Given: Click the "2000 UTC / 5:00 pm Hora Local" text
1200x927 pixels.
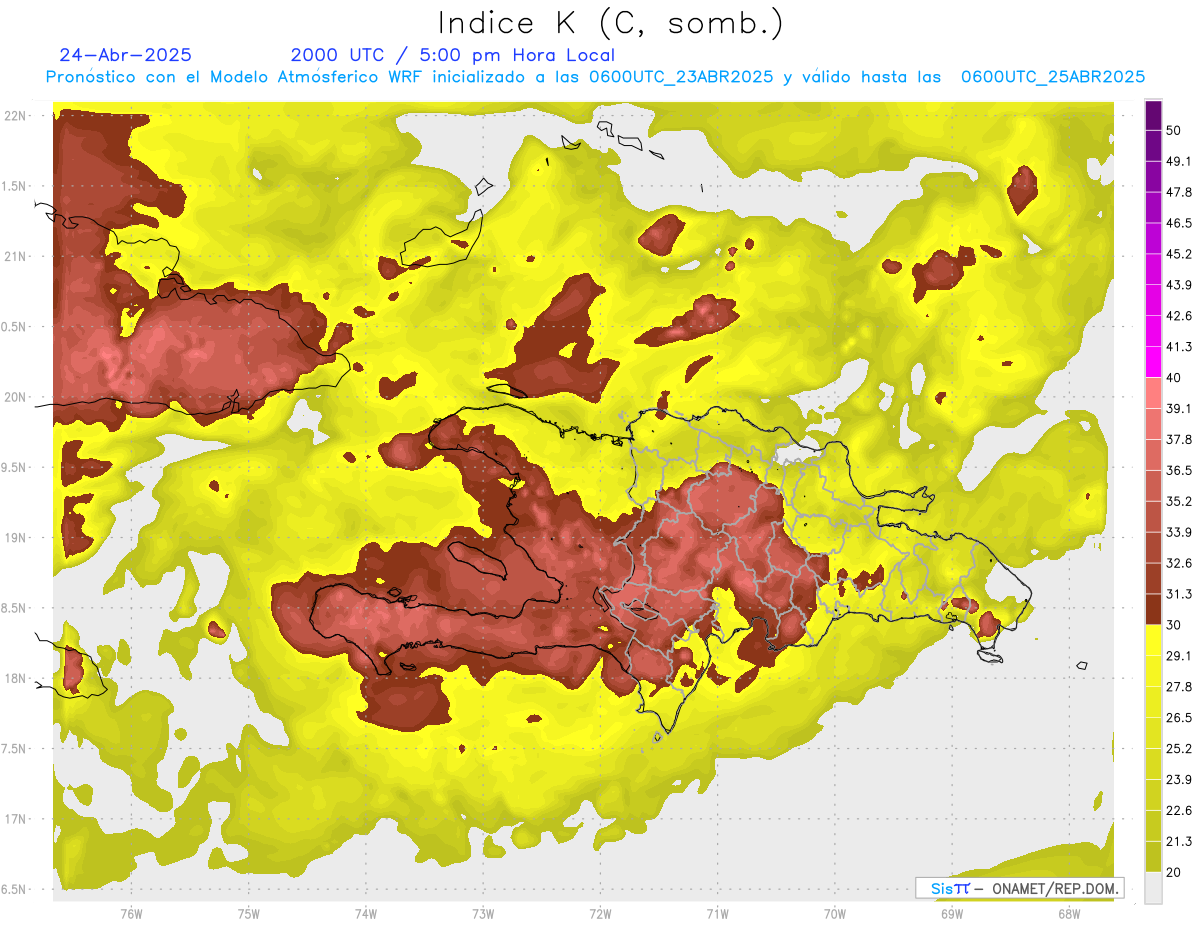Looking at the screenshot, I should (x=453, y=55).
